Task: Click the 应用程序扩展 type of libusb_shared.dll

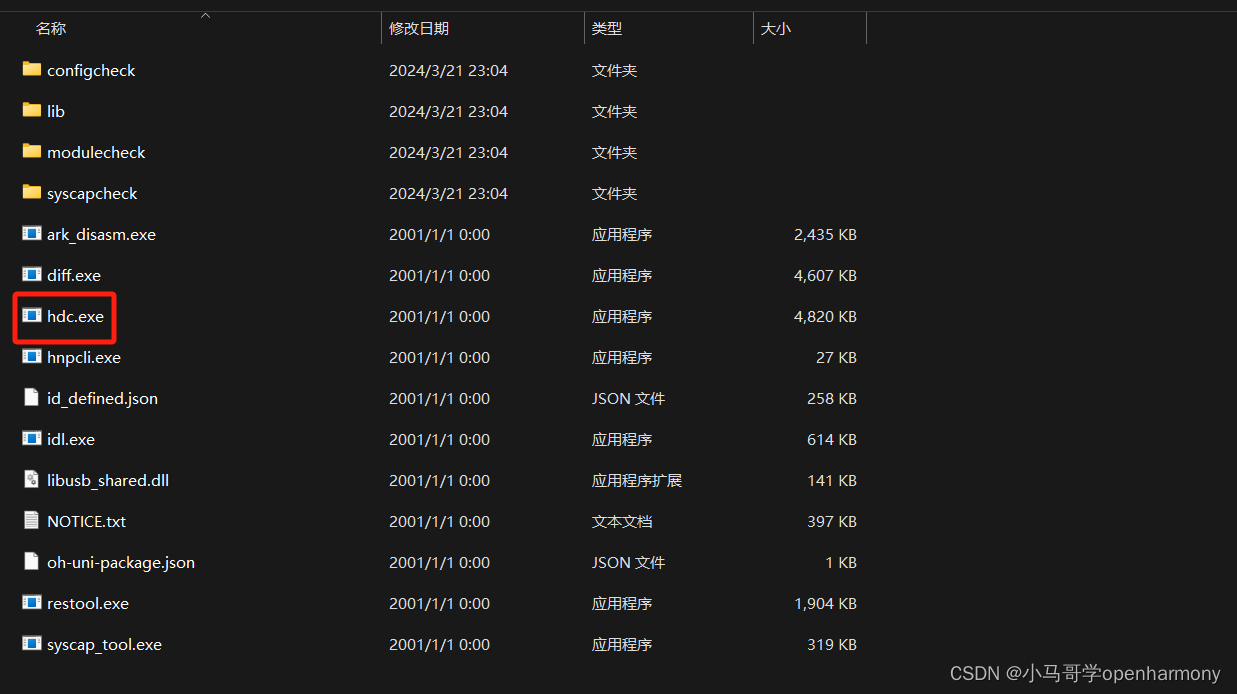Action: (637, 481)
